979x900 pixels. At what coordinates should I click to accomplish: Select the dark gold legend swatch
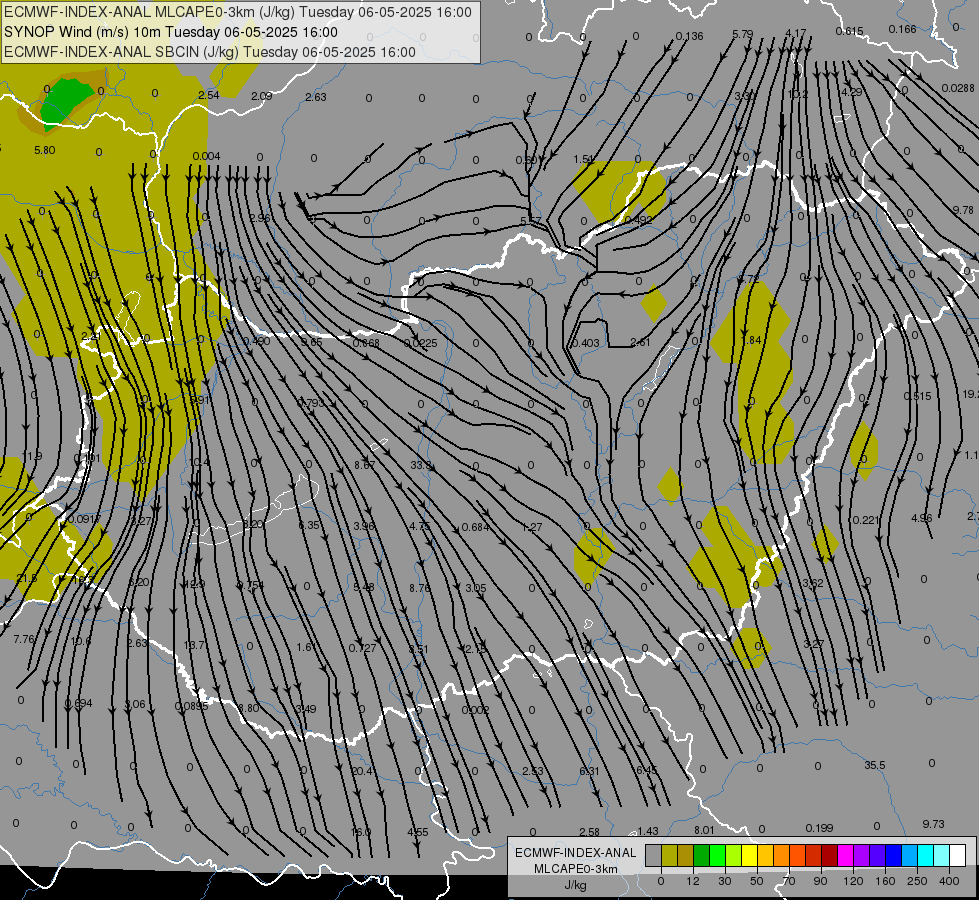point(686,855)
